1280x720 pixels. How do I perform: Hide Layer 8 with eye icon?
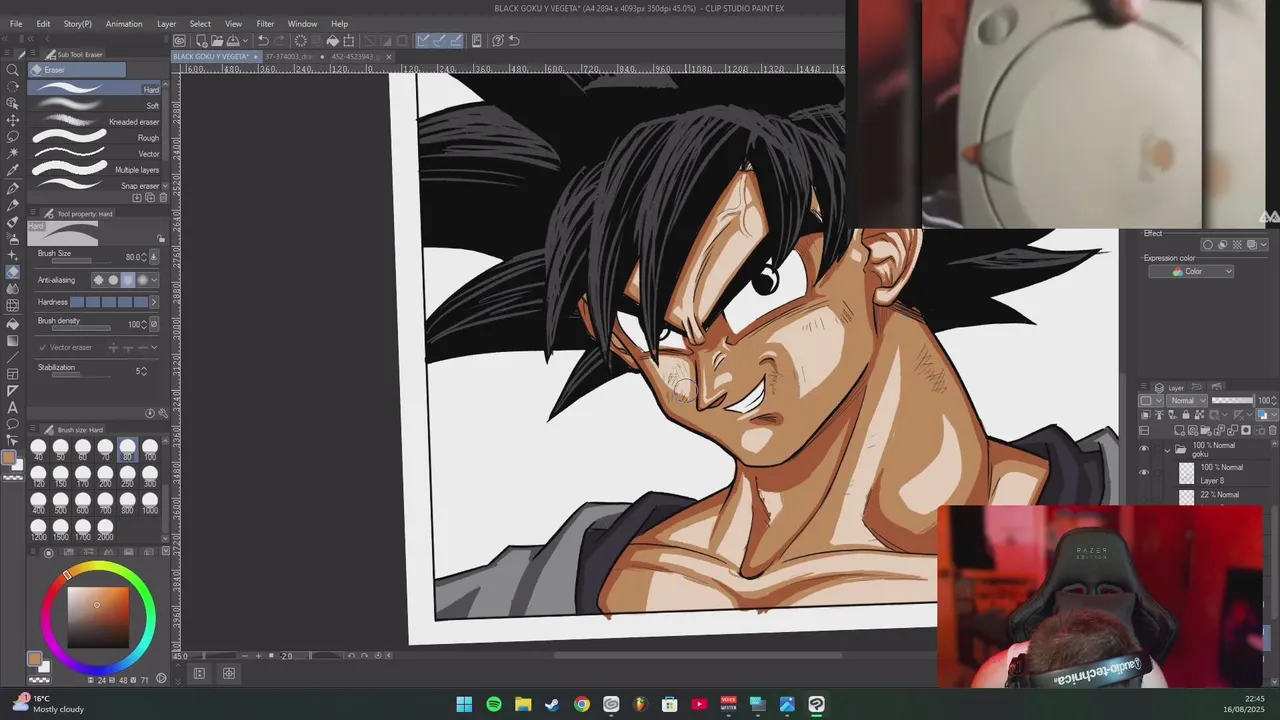click(x=1144, y=473)
